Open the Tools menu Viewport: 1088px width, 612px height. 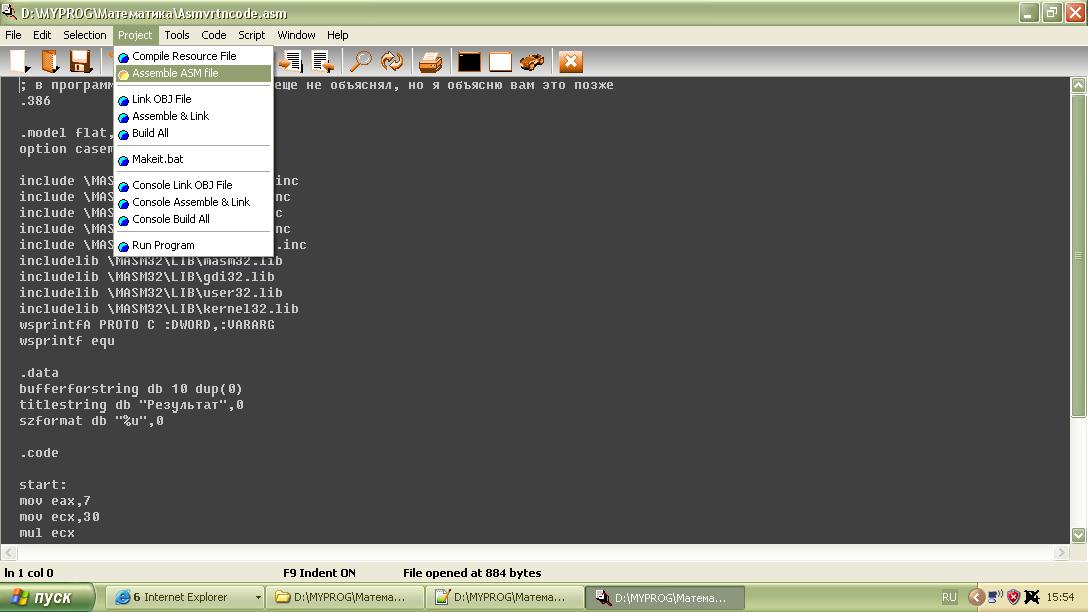click(x=176, y=35)
